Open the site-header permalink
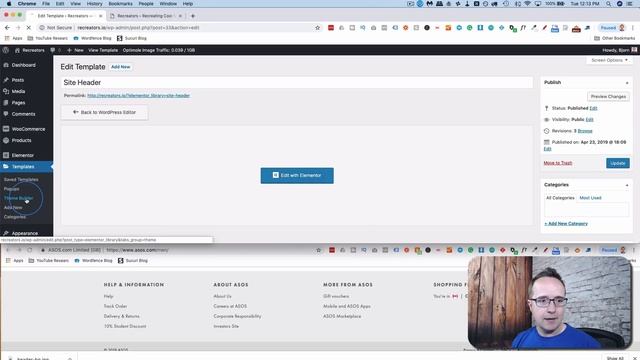The height and width of the screenshot is (360, 640). tap(138, 96)
